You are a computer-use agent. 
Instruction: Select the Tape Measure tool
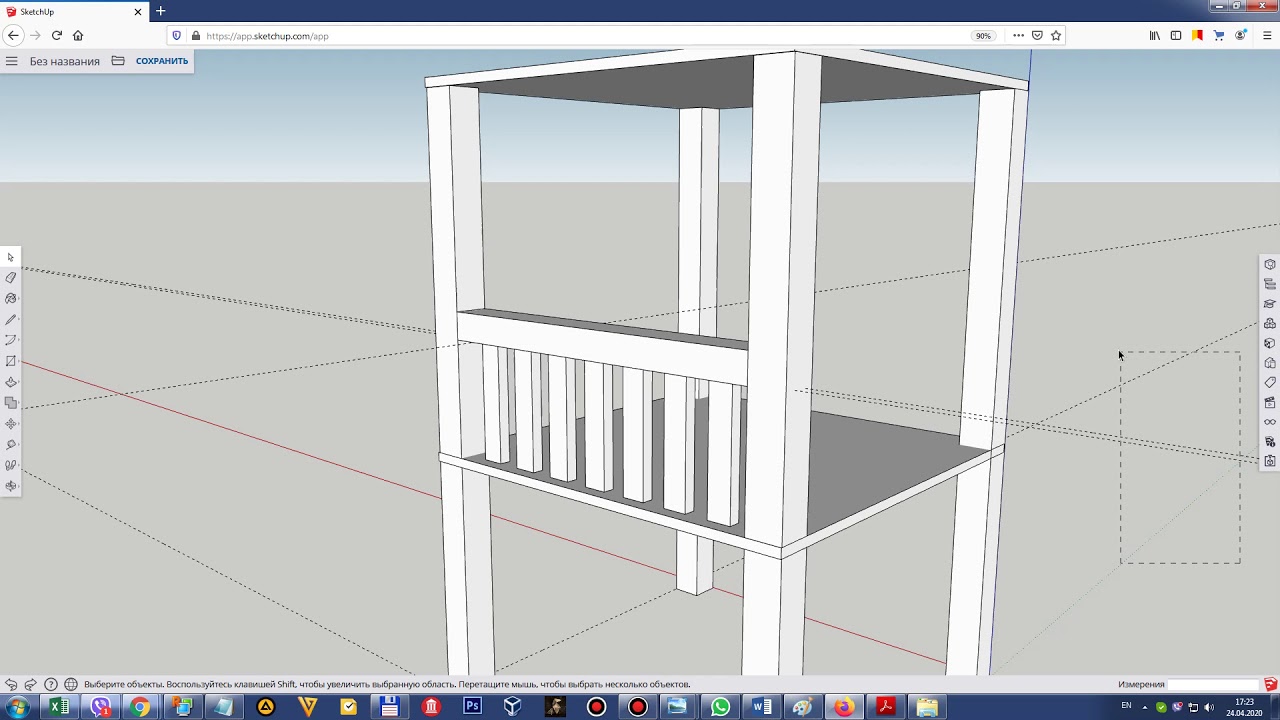(11, 445)
